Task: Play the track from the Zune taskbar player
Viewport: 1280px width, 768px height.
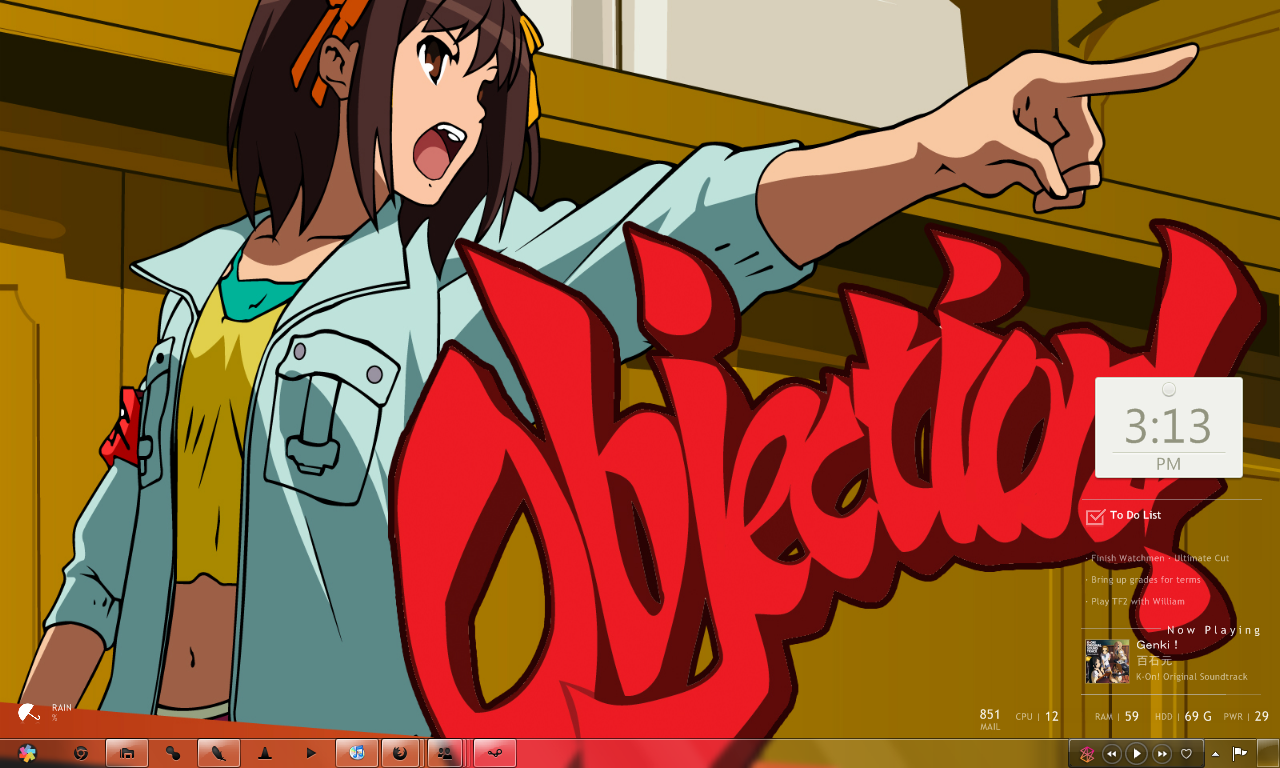Action: (1136, 754)
